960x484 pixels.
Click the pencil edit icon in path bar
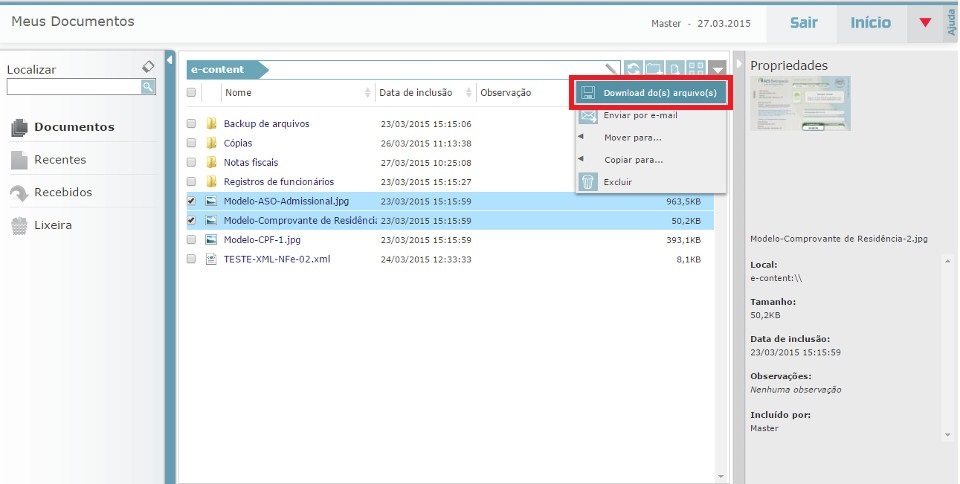[612, 69]
